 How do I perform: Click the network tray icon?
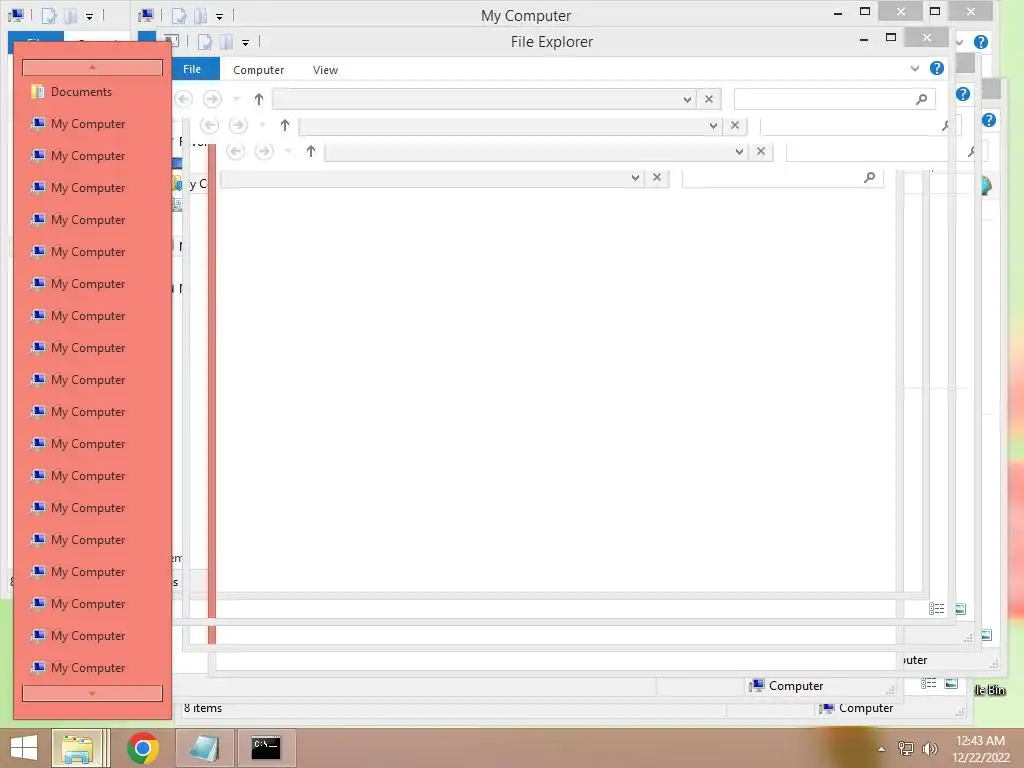tap(906, 748)
